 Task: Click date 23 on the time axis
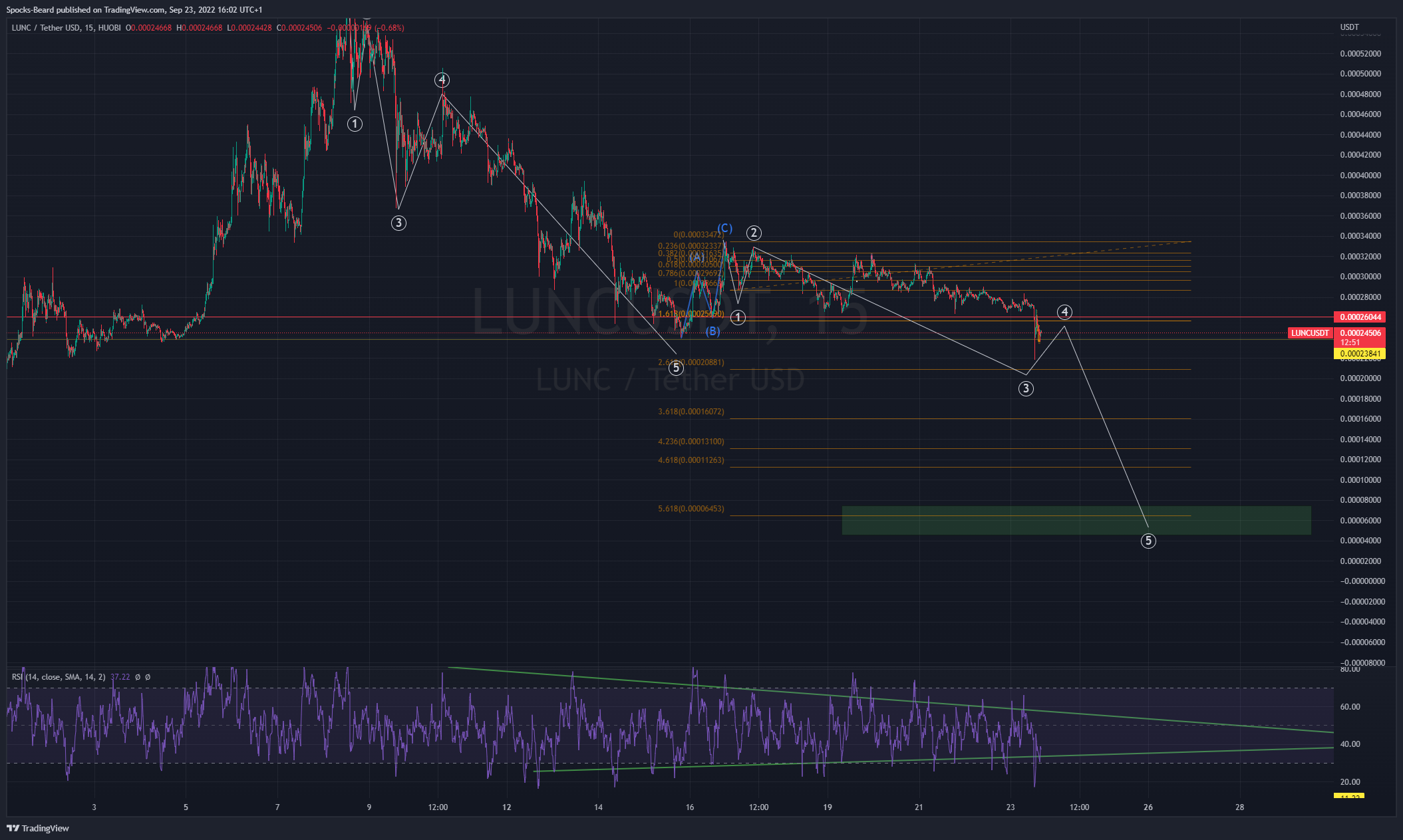pos(1011,807)
